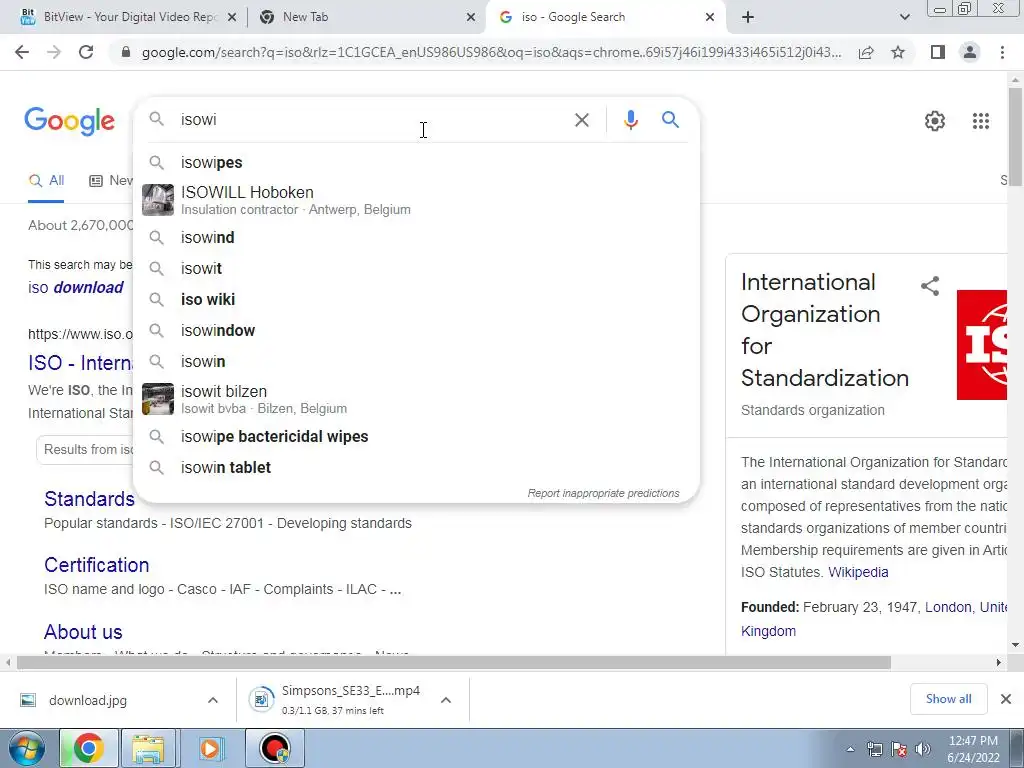This screenshot has width=1024, height=768.
Task: Open the Chrome profile avatar
Action: click(970, 52)
